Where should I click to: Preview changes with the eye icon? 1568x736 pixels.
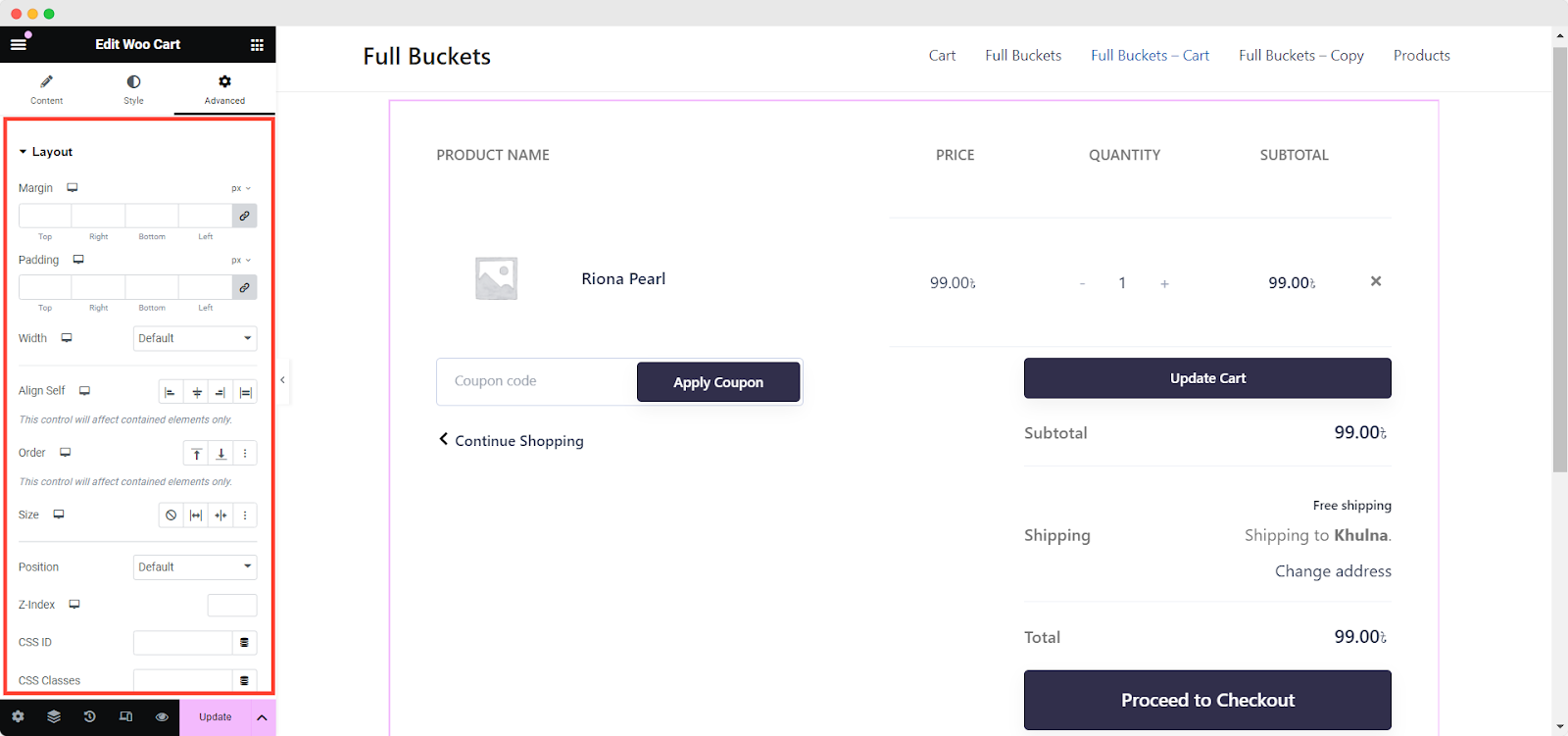(161, 716)
